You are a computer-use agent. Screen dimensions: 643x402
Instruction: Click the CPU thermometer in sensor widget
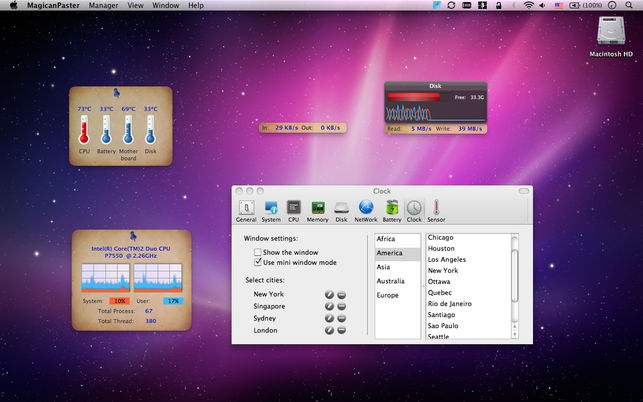[x=84, y=129]
